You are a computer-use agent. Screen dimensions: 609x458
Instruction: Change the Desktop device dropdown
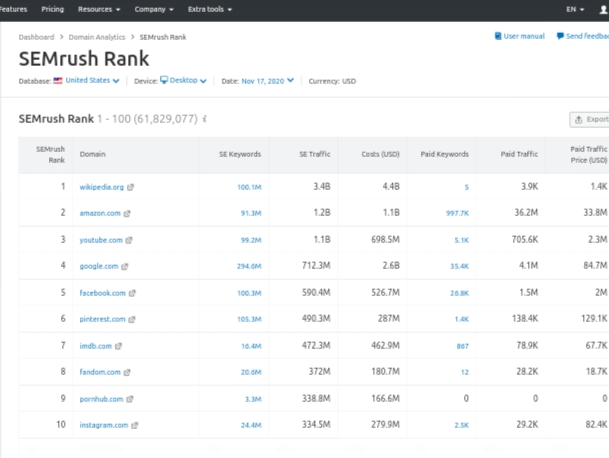pyautogui.click(x=184, y=81)
